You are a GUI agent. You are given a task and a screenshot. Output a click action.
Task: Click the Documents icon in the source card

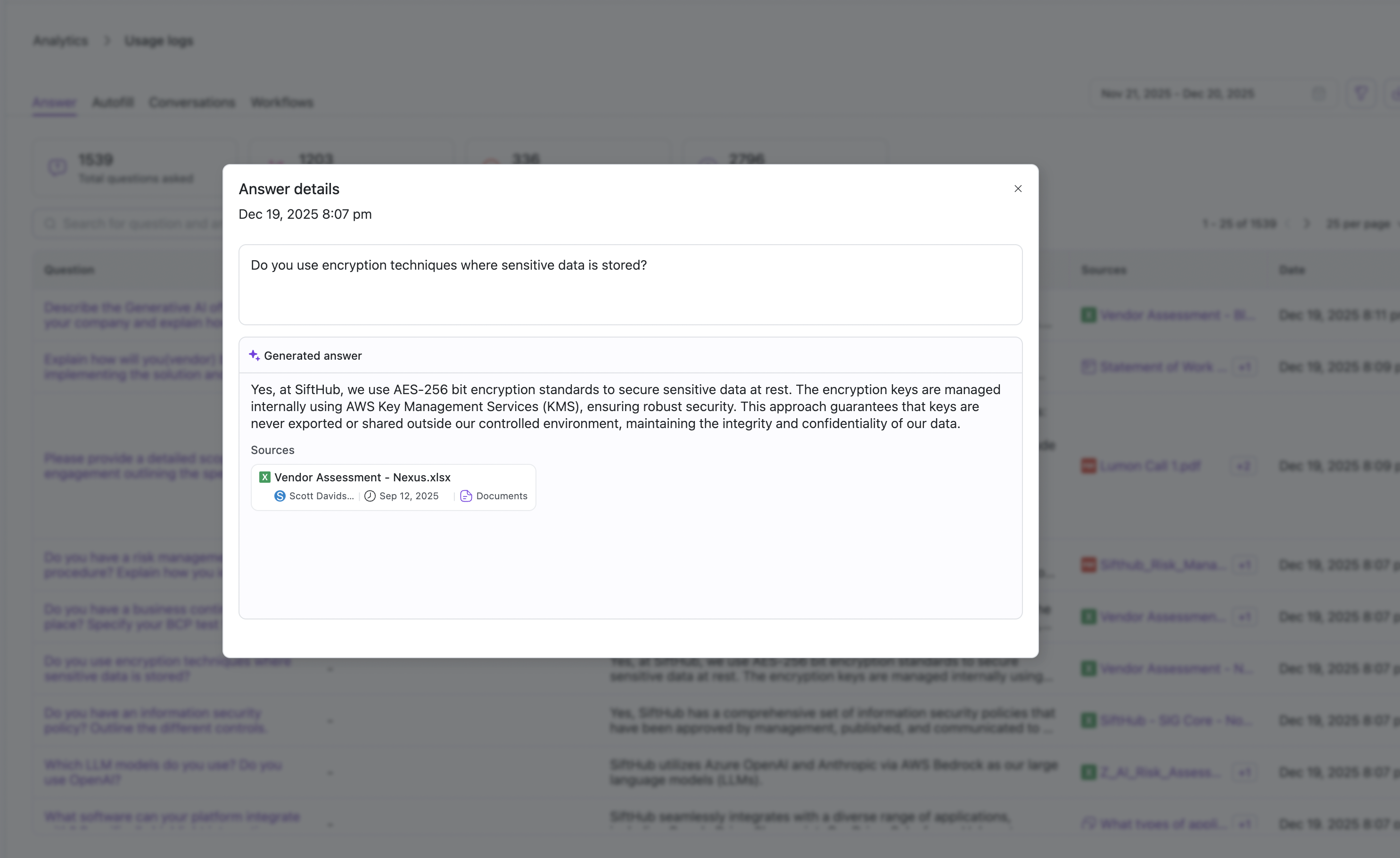pos(466,496)
